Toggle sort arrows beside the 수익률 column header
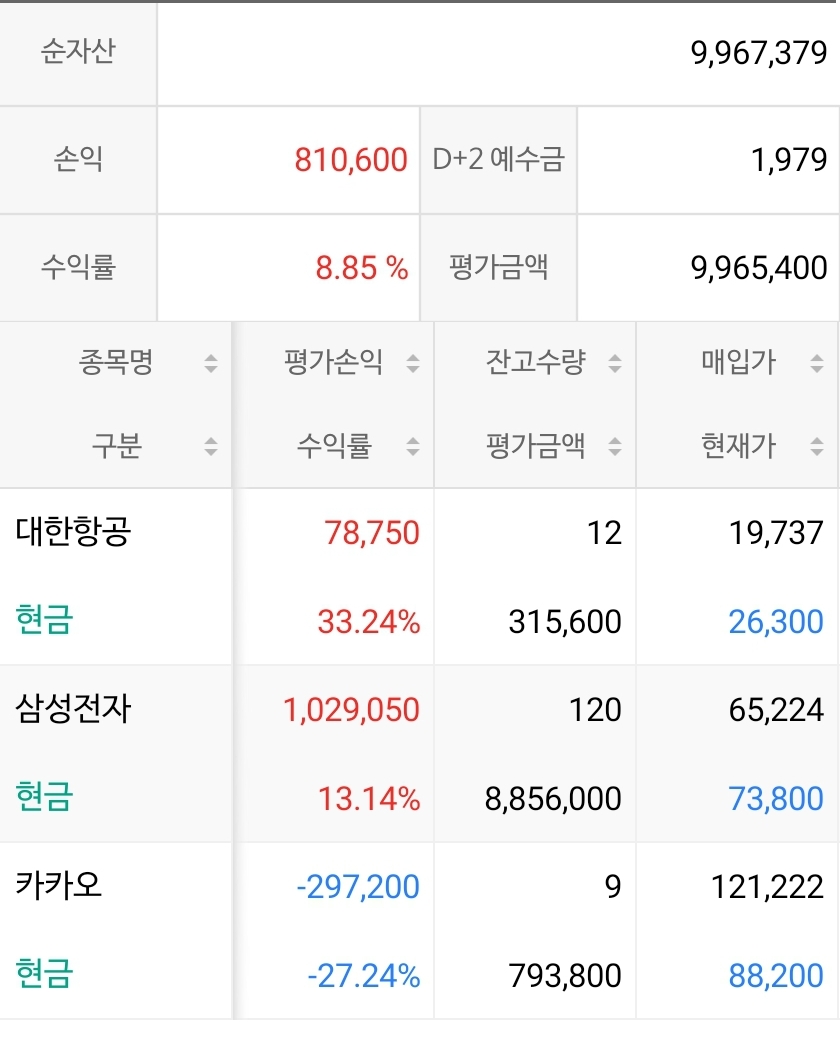 click(x=412, y=446)
